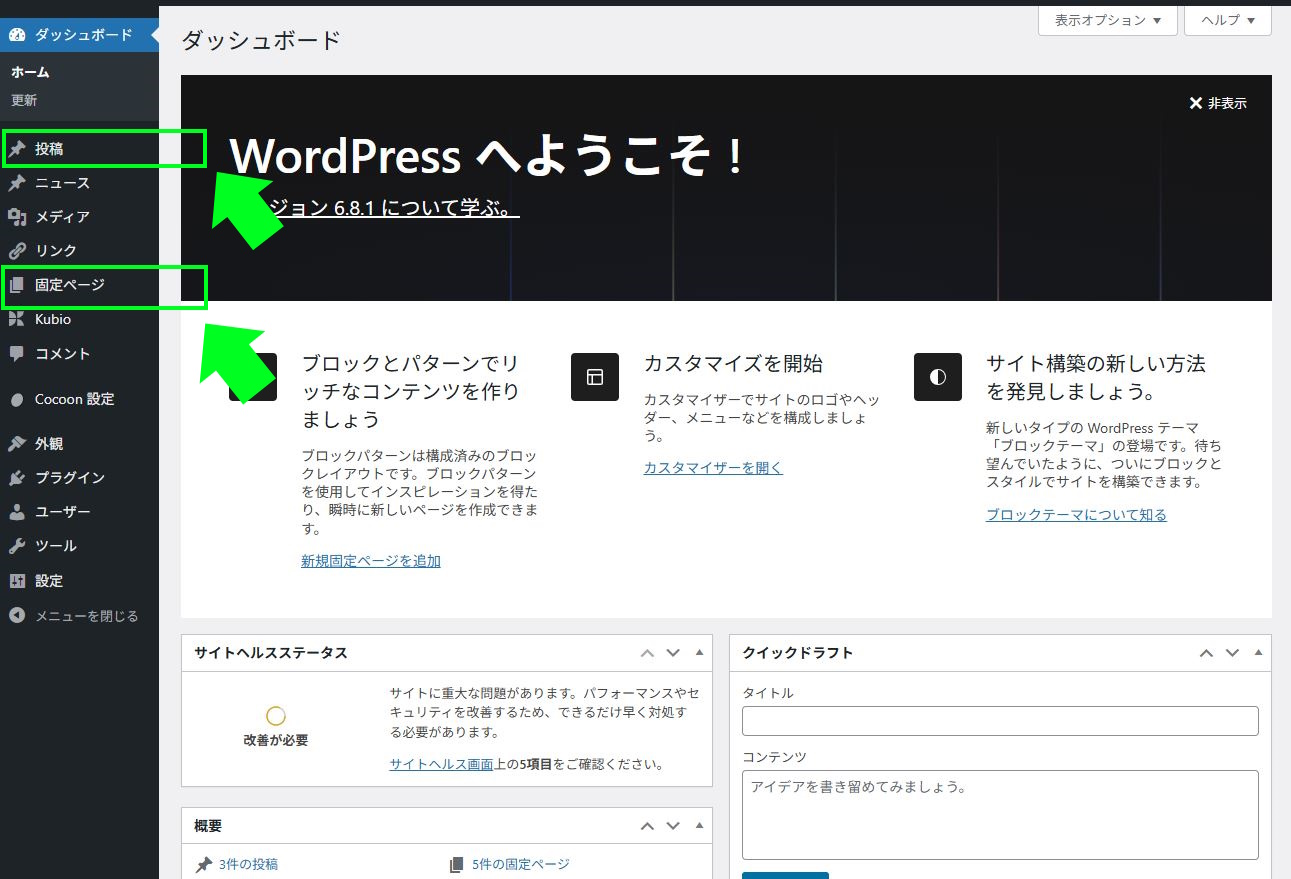The image size is (1291, 879).
Task: Click the カスタマイザーを開く link
Action: (713, 468)
